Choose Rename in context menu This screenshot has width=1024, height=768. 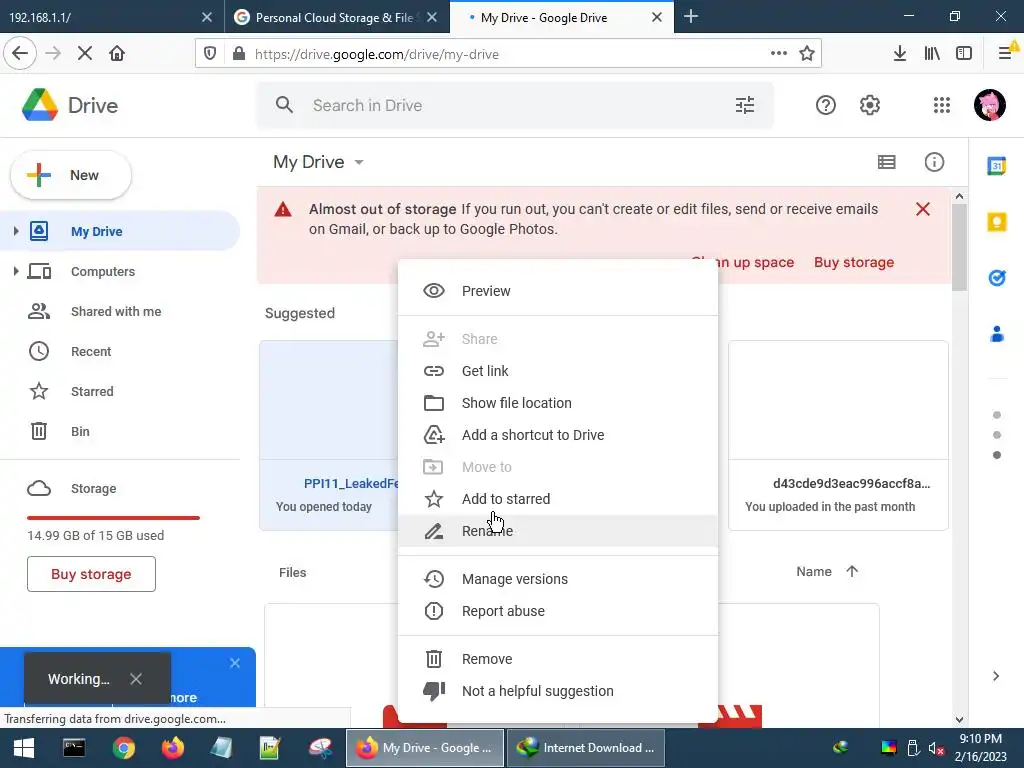click(558, 531)
